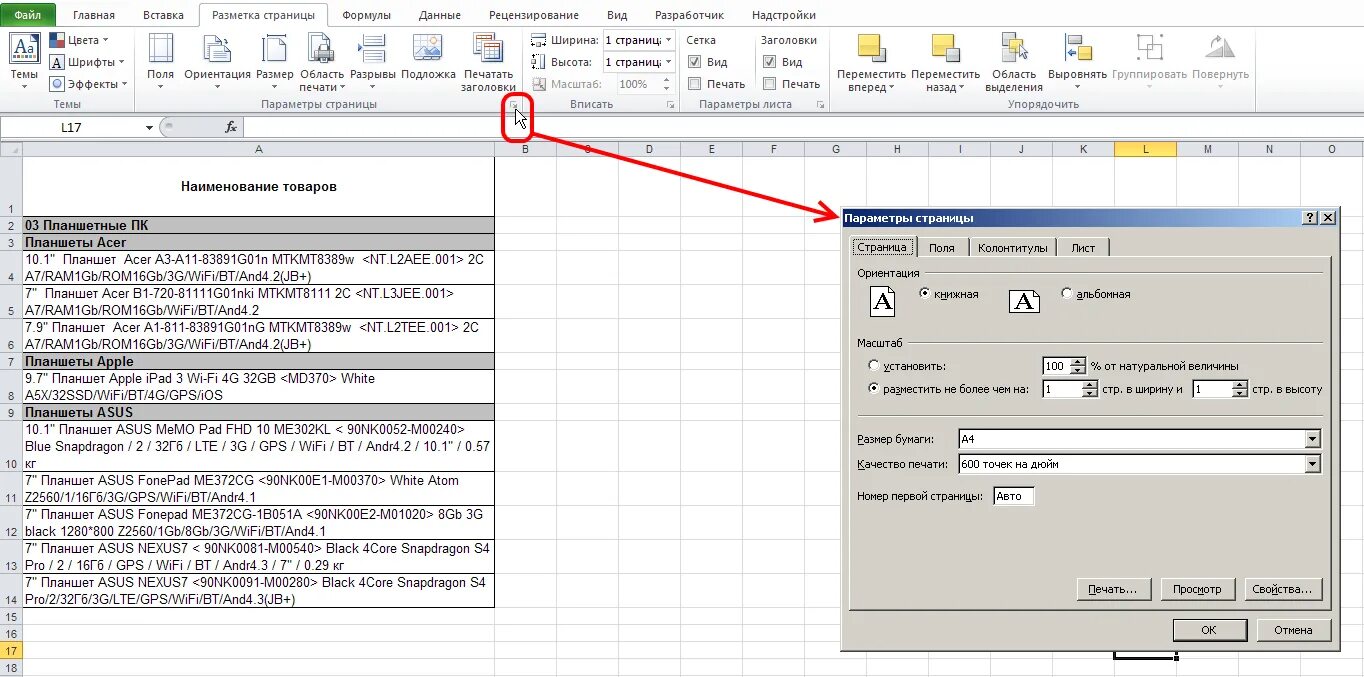Image resolution: width=1364 pixels, height=677 pixels.
Task: Switch to the Рецензирование ribbon tab
Action: 534,15
